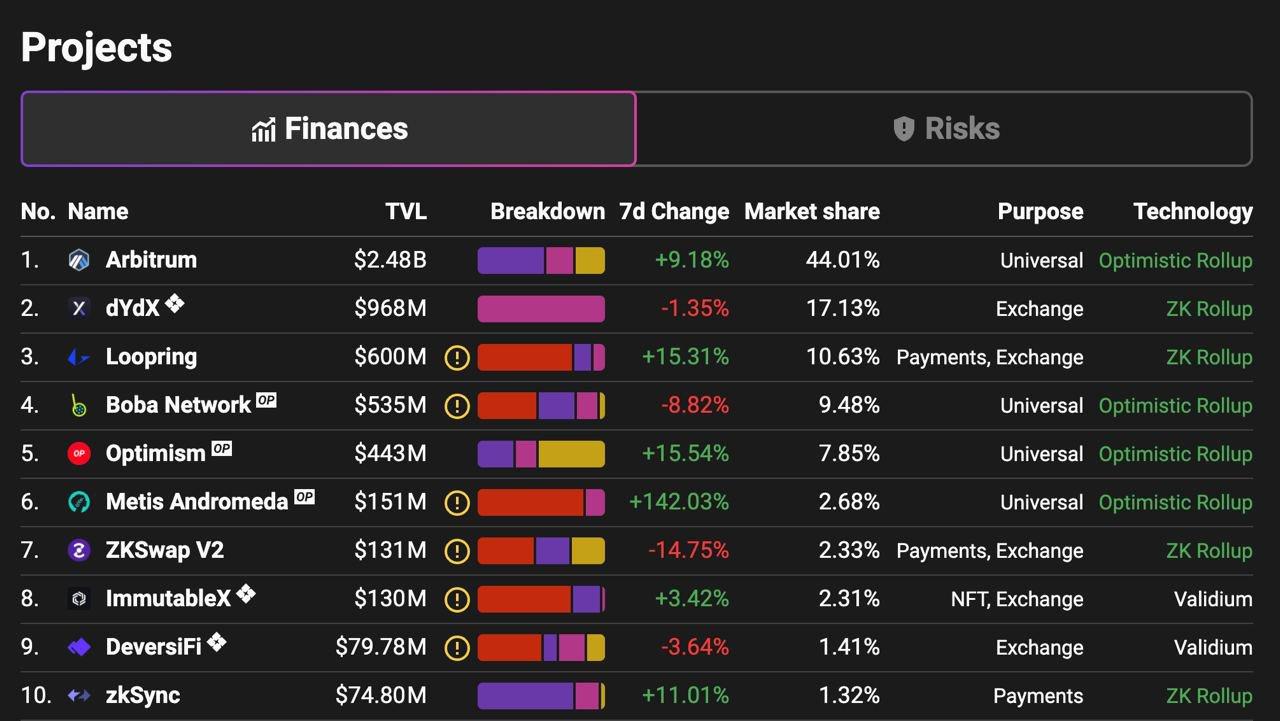
Task: Click the dYdX logo icon
Action: point(79,308)
